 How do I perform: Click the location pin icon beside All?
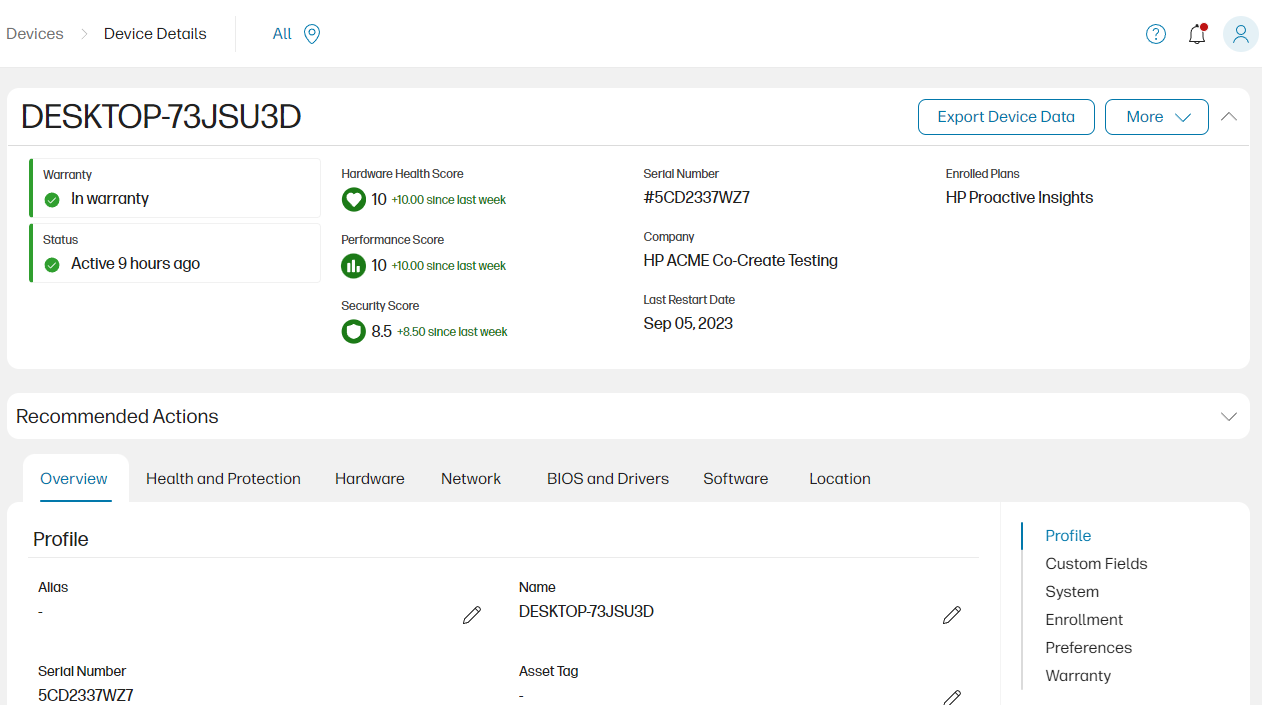pyautogui.click(x=310, y=33)
